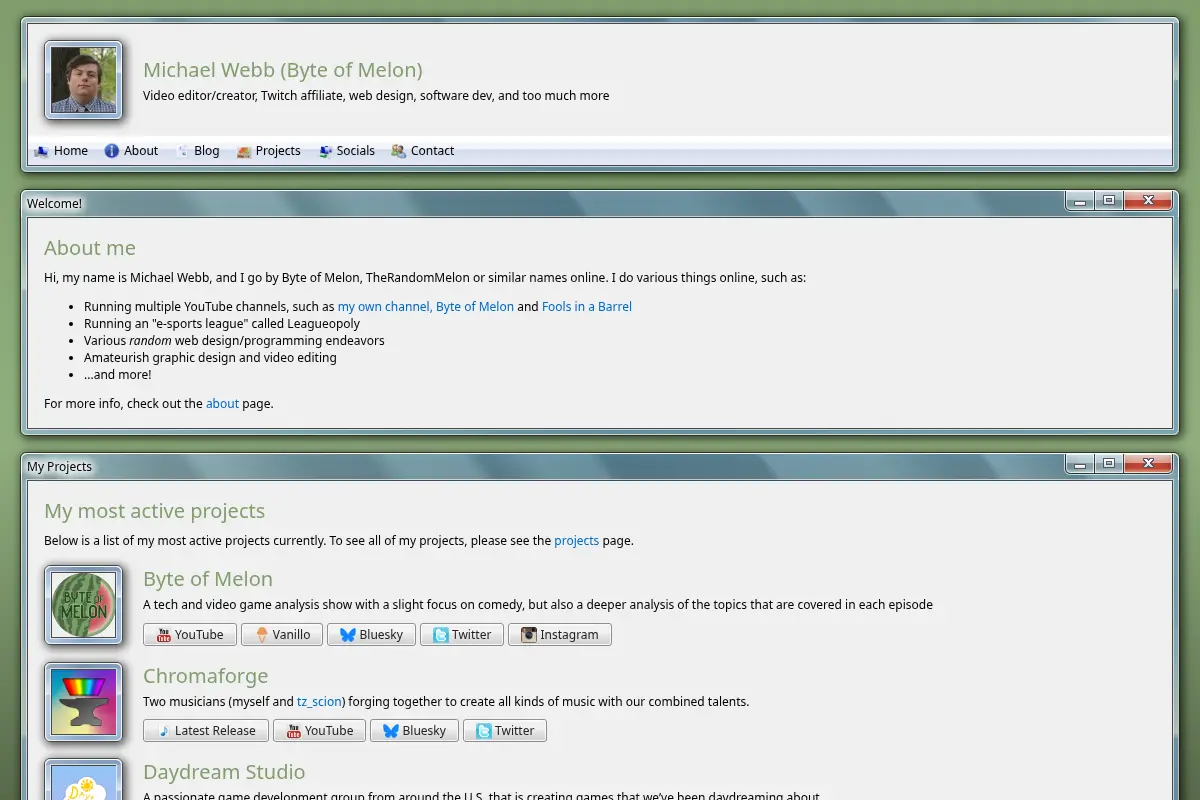
Task: Click the Blog page icon
Action: pyautogui.click(x=182, y=151)
